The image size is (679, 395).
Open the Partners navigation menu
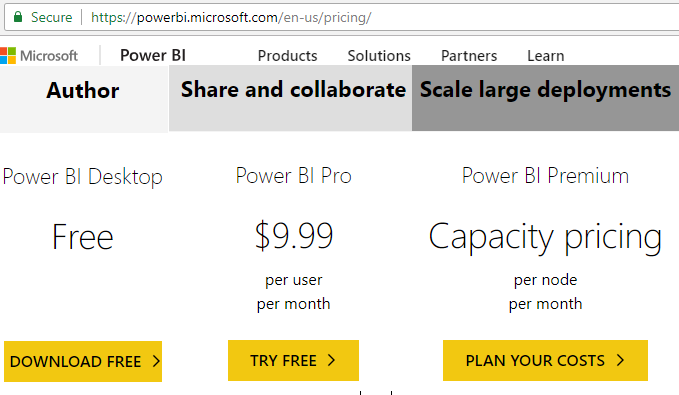(x=469, y=56)
